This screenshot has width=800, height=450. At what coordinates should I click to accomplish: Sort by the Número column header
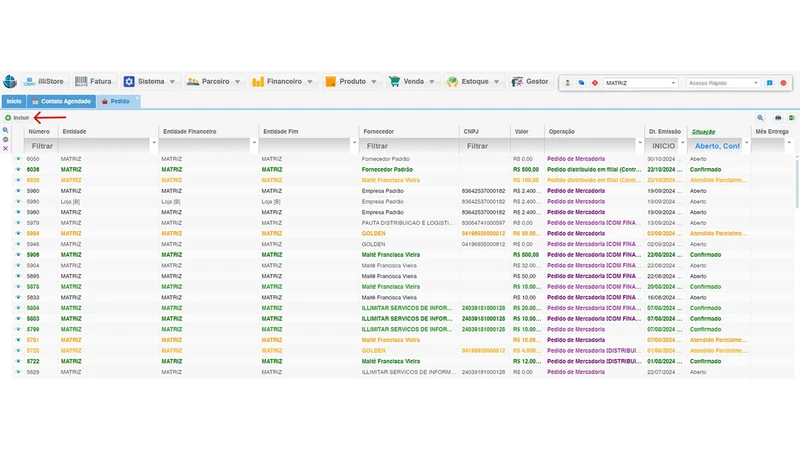39,132
